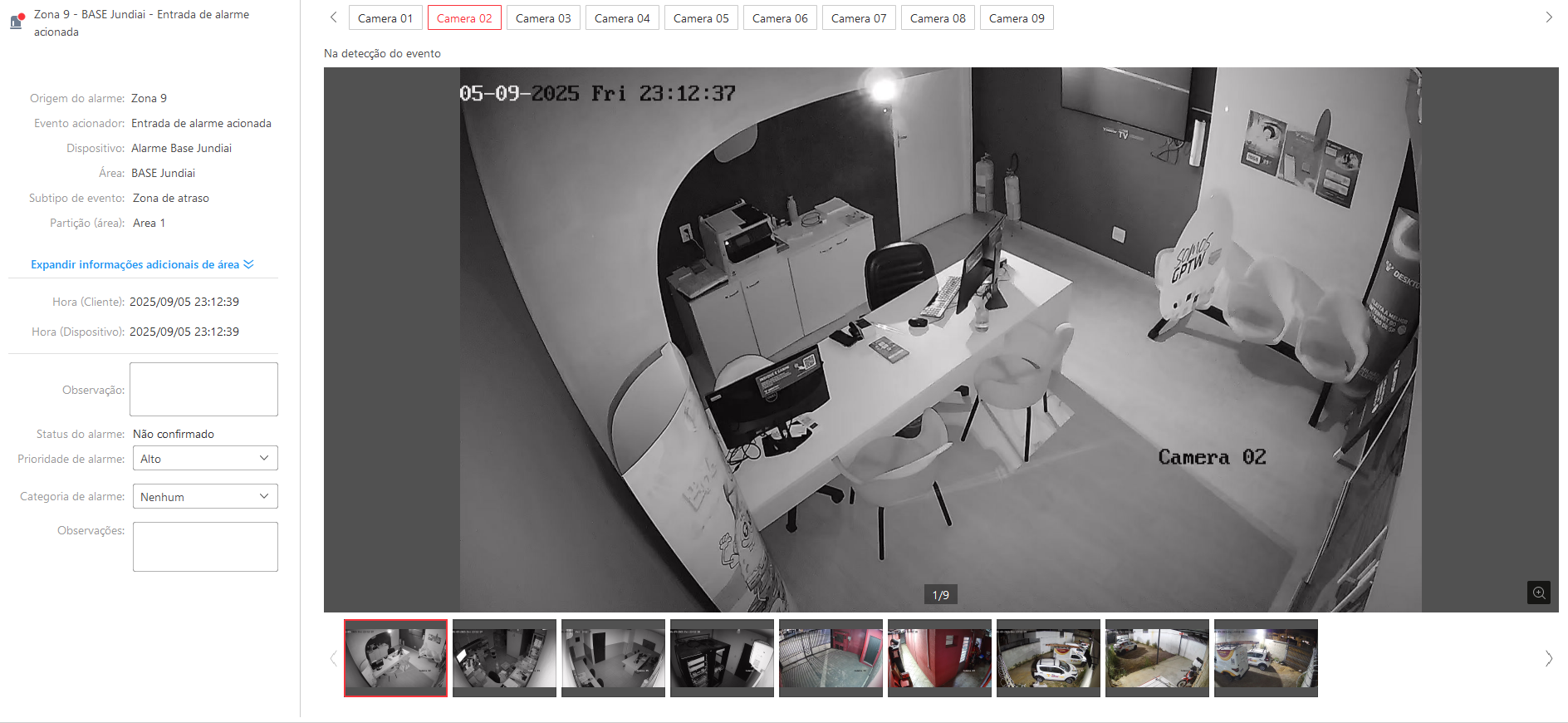Select the red gate thumbnail, fifth in the row

point(831,658)
